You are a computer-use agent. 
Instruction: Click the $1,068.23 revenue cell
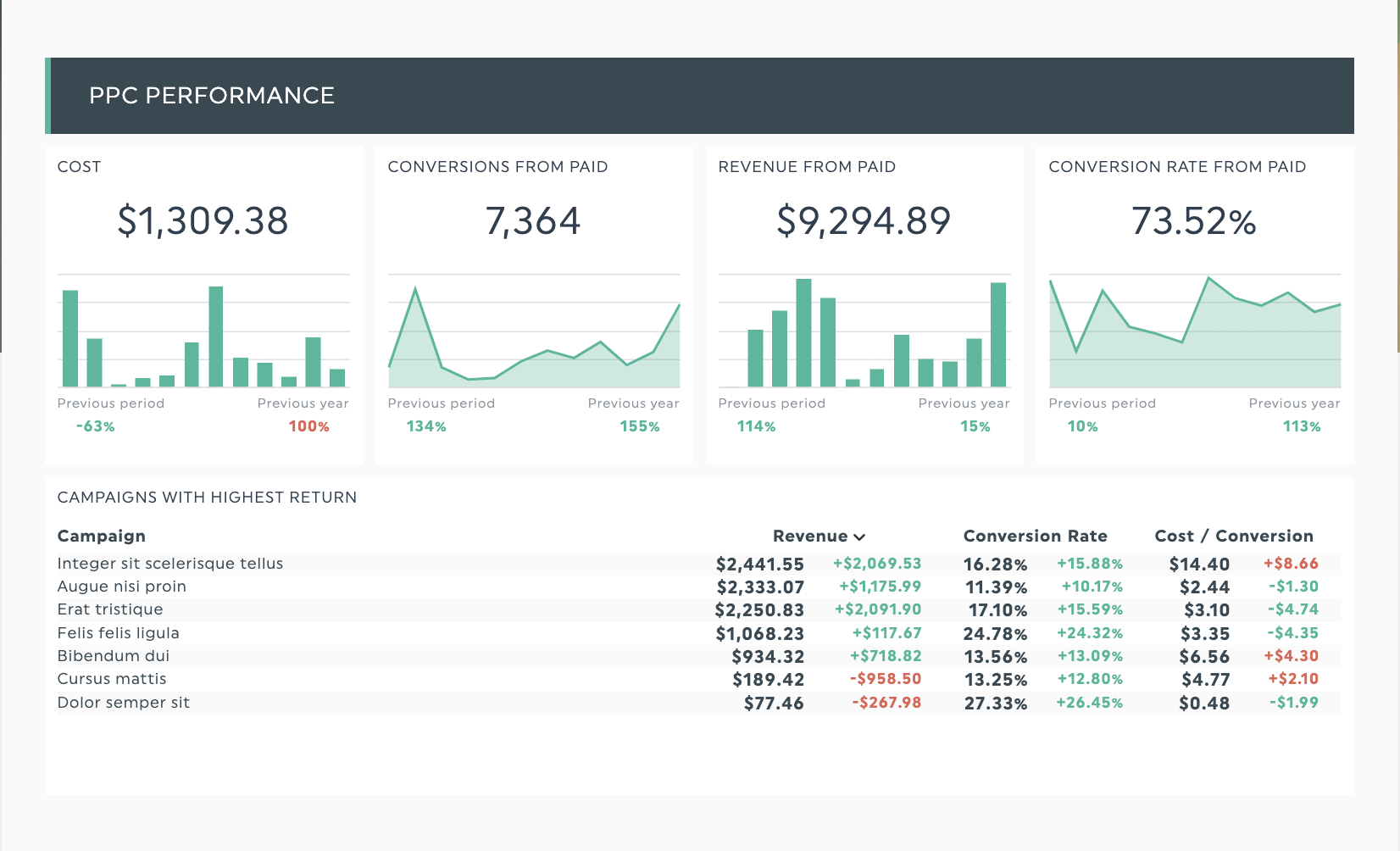[760, 634]
